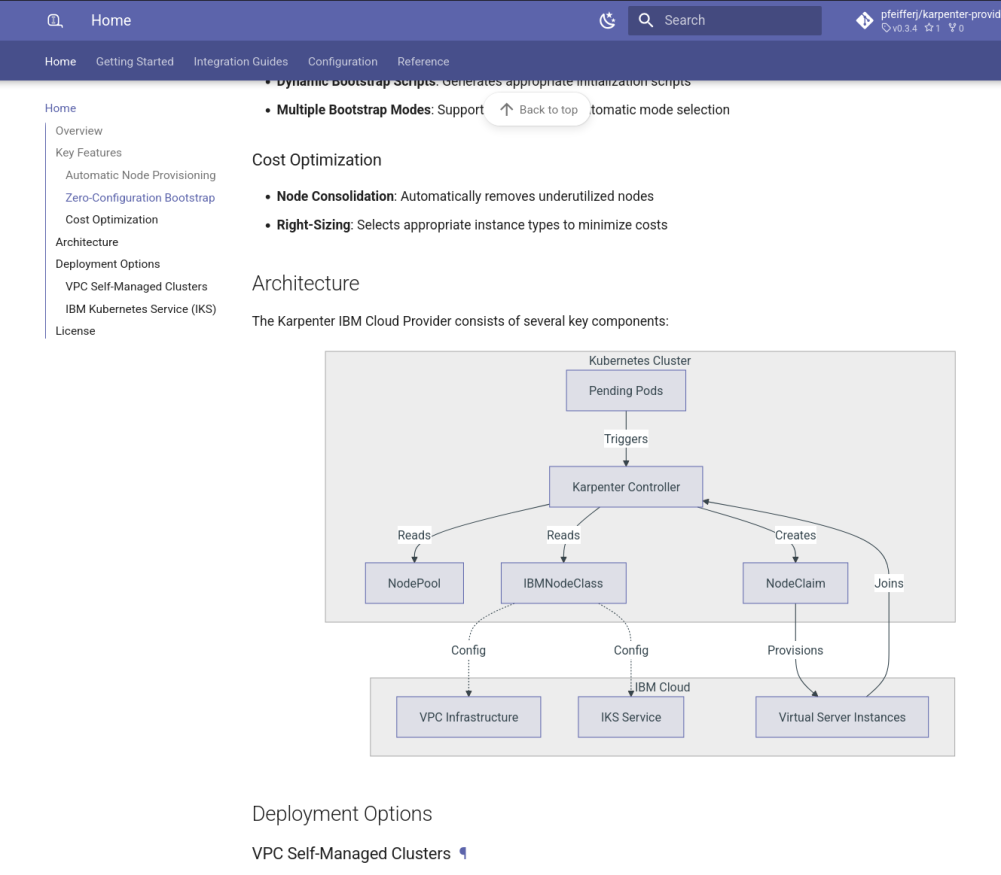The width and height of the screenshot is (1001, 875).
Task: Navigate to Cost Optimization sidebar entry
Action: (111, 220)
